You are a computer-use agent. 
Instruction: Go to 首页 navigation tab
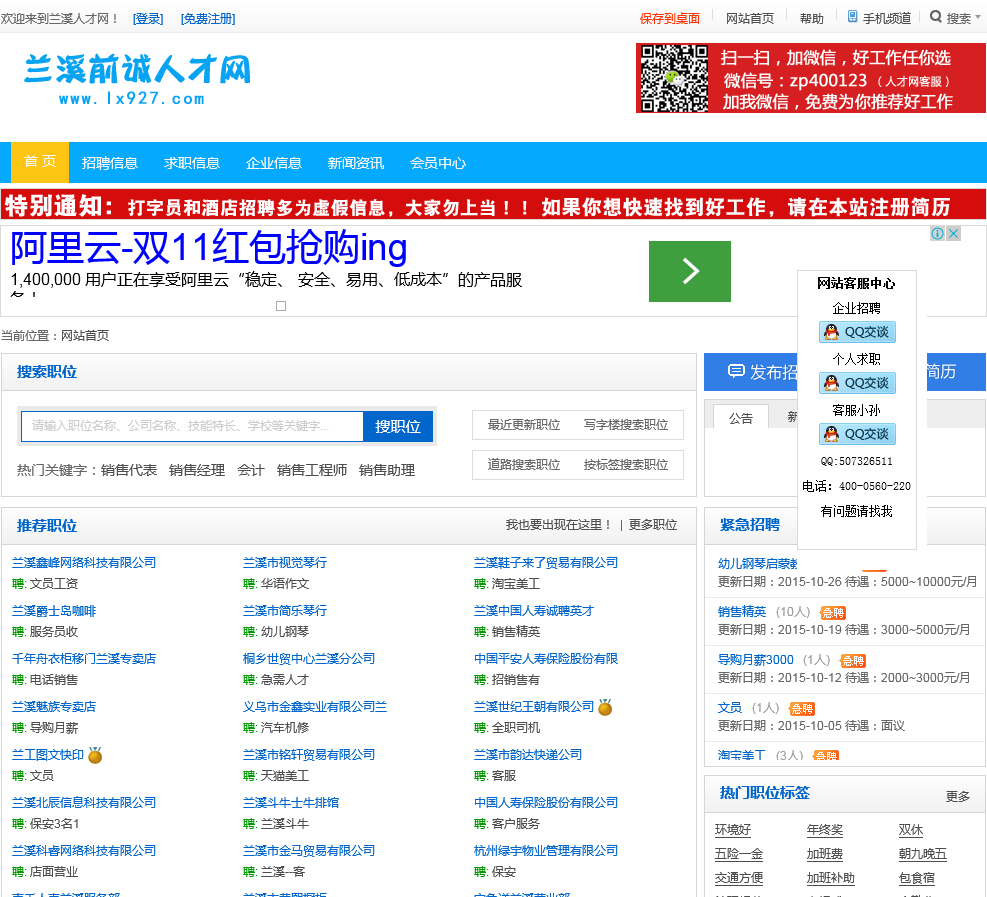40,162
